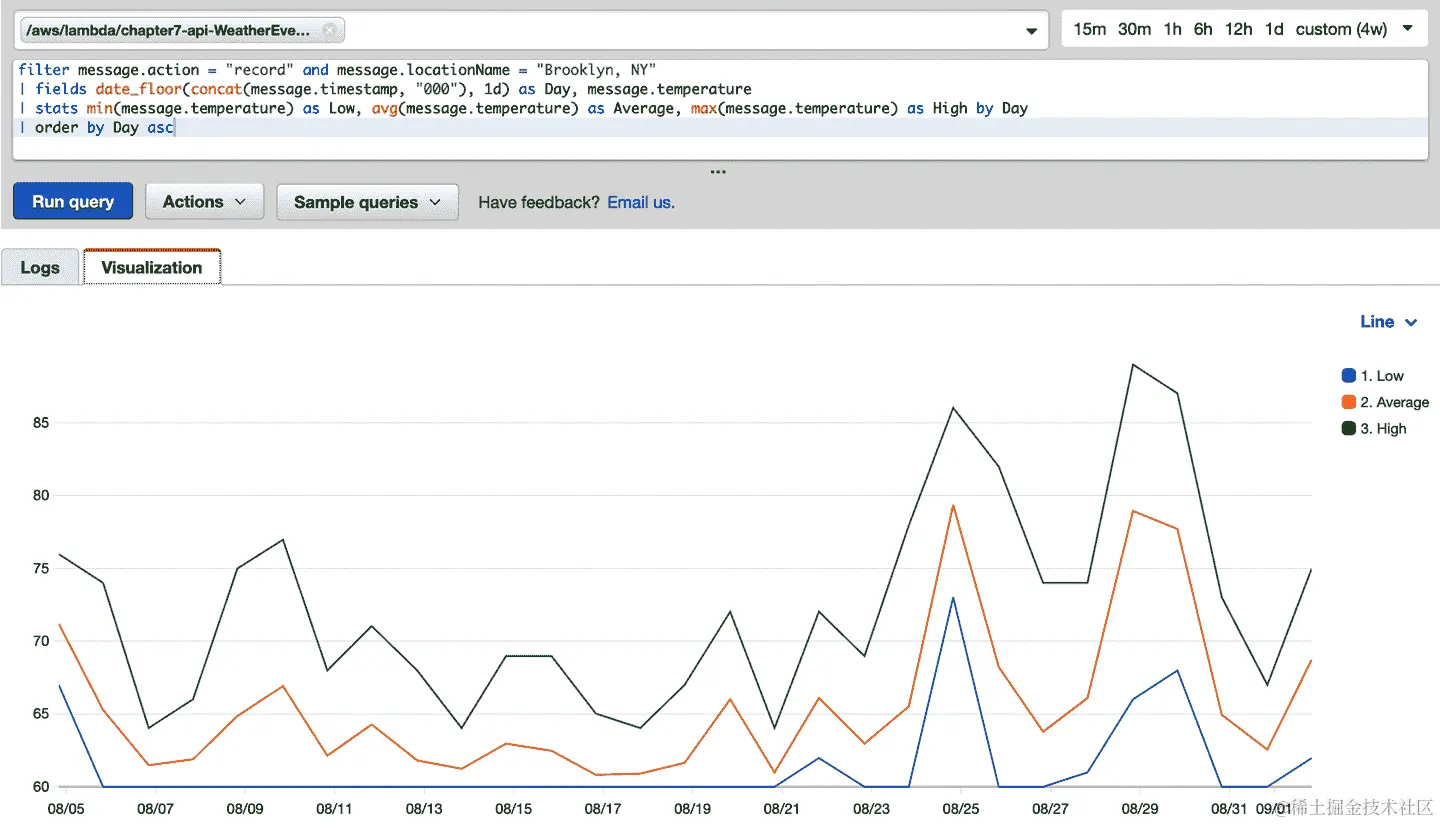Open the Sample queries dropdown

pyautogui.click(x=367, y=201)
